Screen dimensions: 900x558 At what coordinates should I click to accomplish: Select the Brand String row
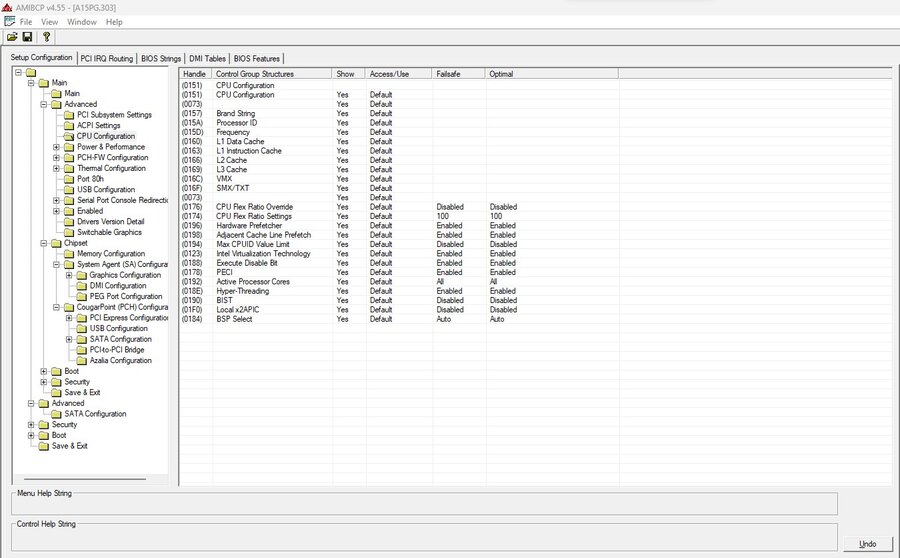click(x=399, y=113)
